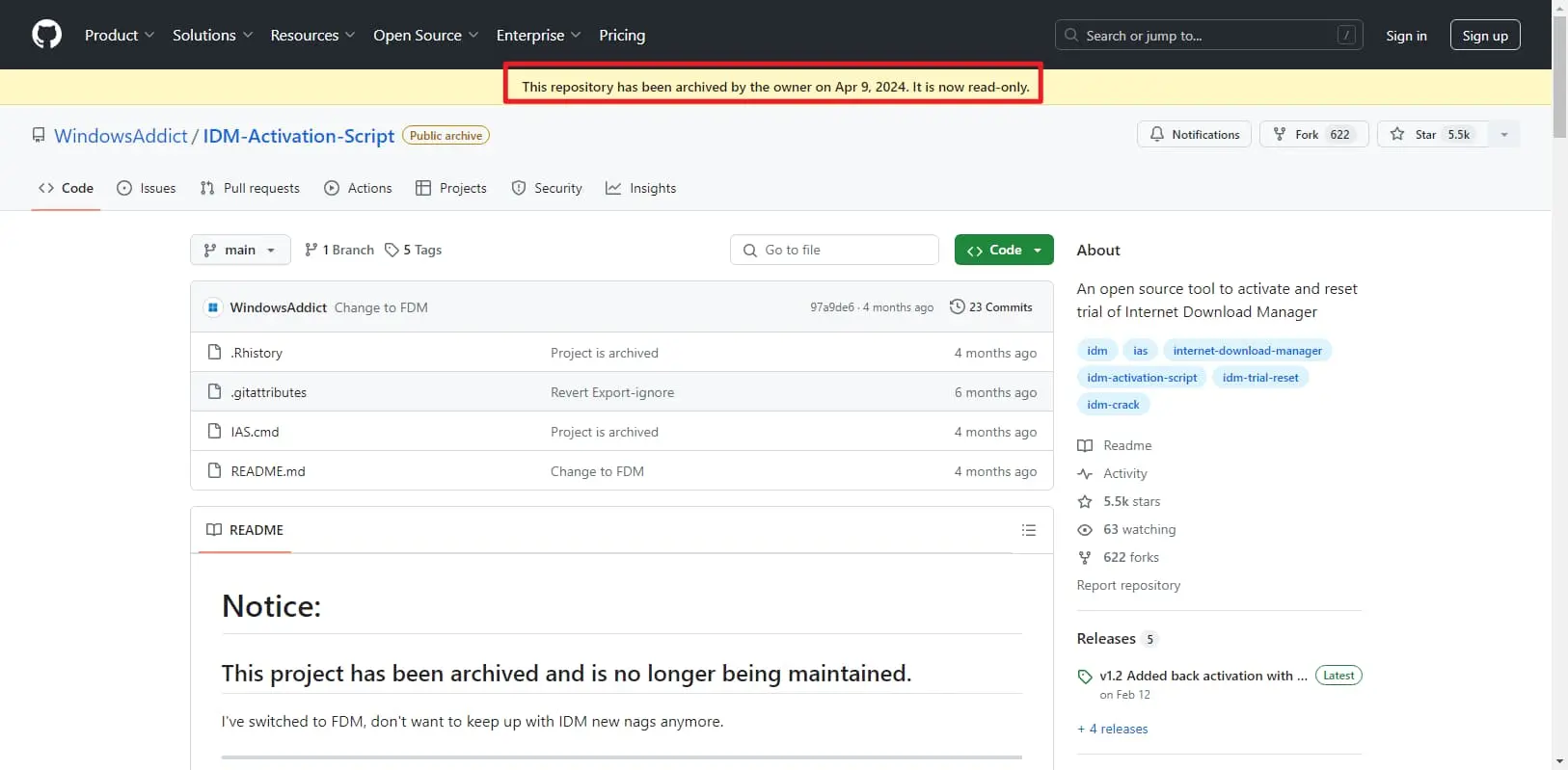Star this repository
Viewport: 1568px width, 770px height.
click(x=1432, y=134)
